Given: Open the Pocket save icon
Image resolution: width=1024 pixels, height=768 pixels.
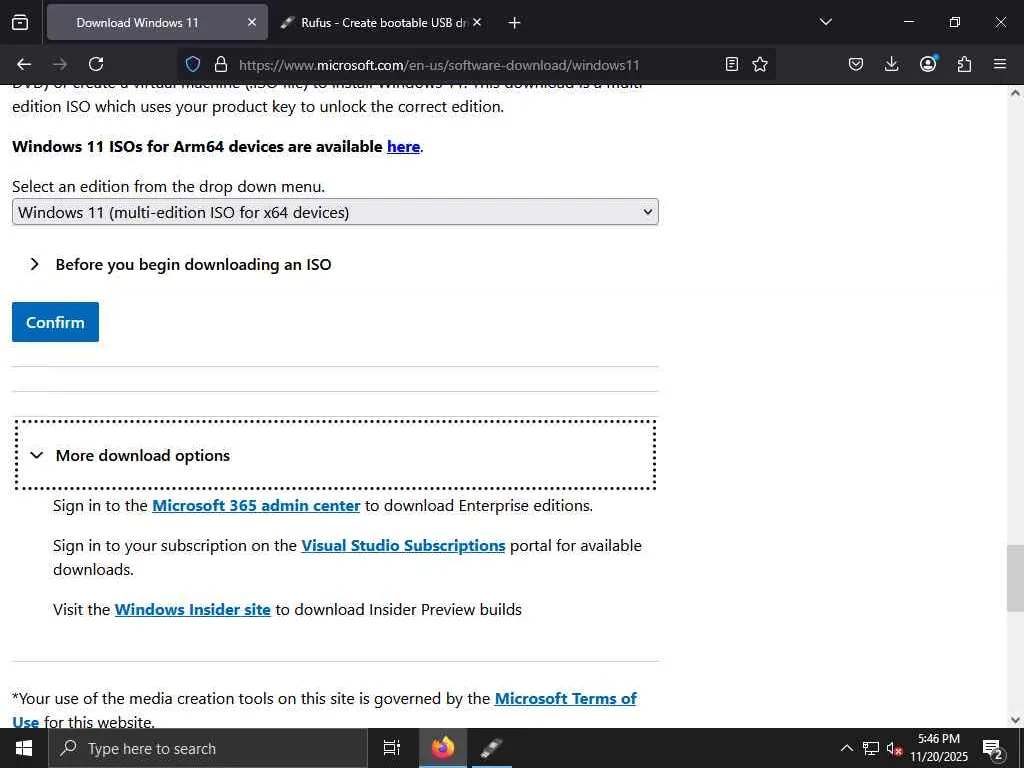Looking at the screenshot, I should (x=856, y=64).
